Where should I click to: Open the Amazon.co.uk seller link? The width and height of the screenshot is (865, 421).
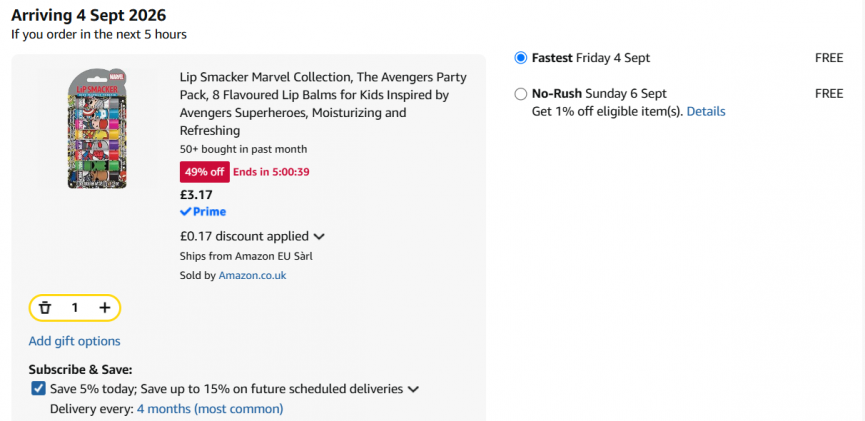coord(253,275)
